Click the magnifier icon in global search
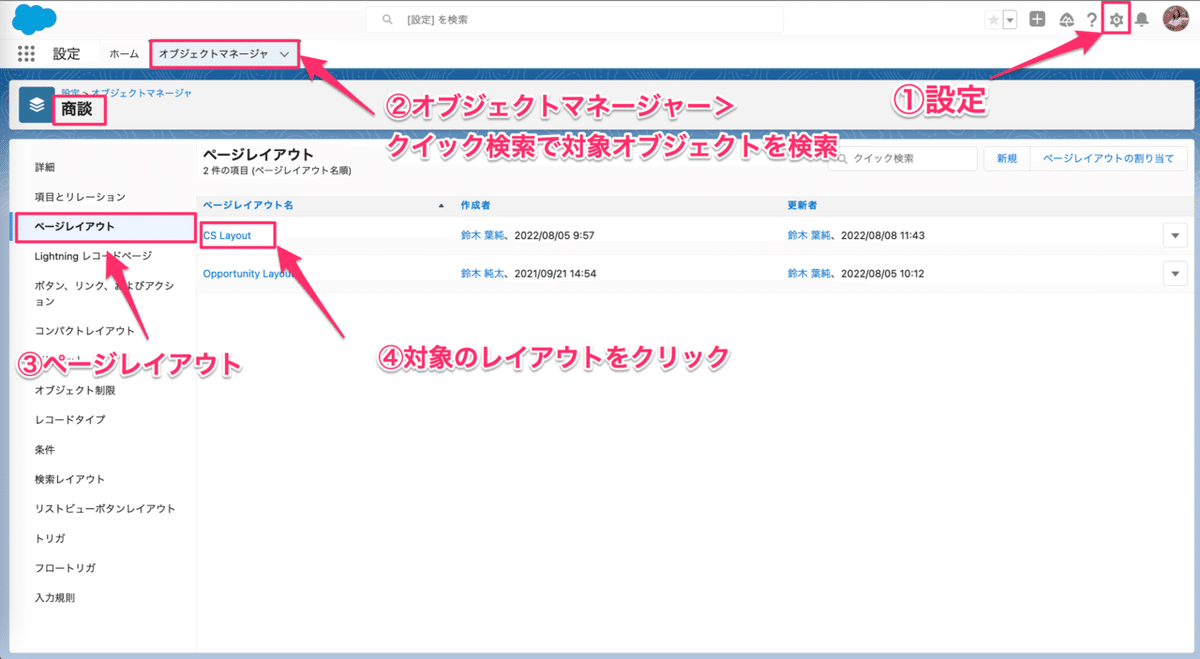This screenshot has width=1200, height=659. (387, 20)
